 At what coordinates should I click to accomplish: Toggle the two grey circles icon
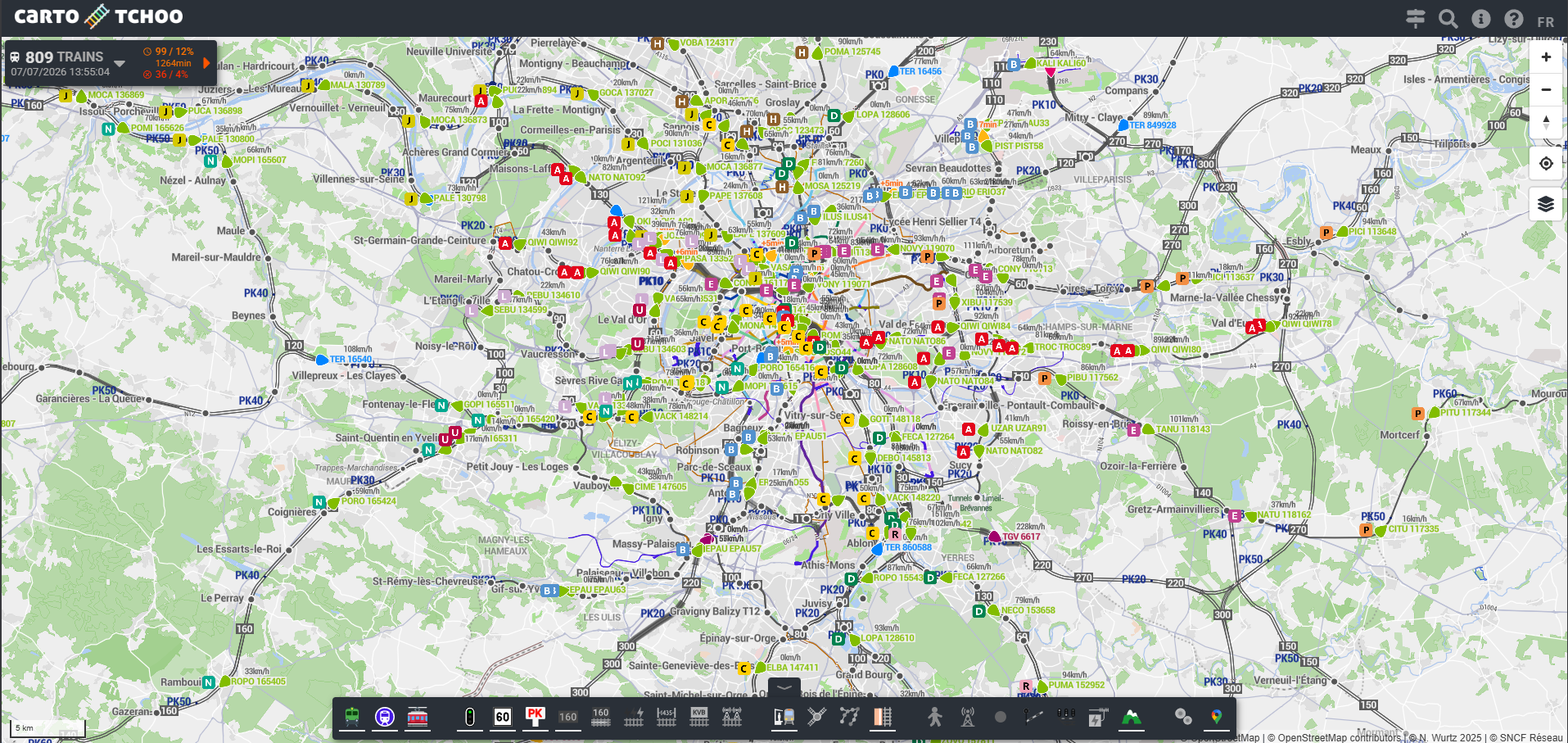click(1183, 717)
